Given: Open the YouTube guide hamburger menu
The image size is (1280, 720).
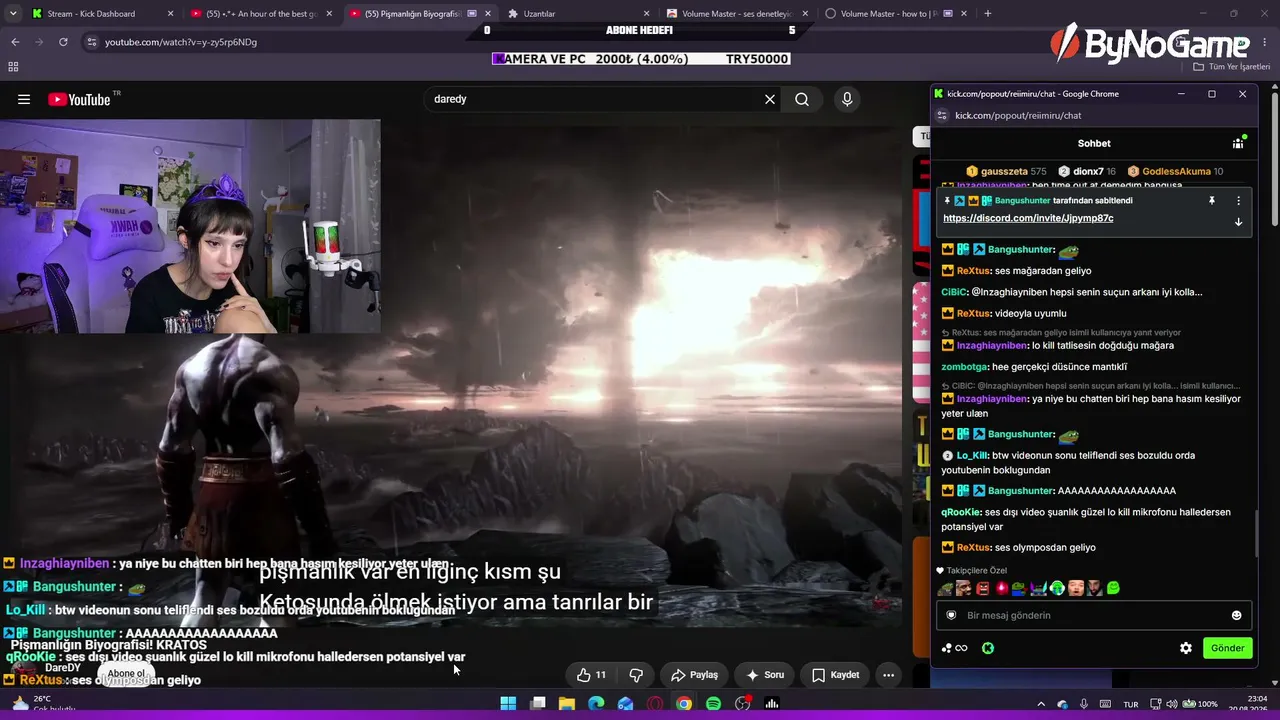Looking at the screenshot, I should 24,99.
